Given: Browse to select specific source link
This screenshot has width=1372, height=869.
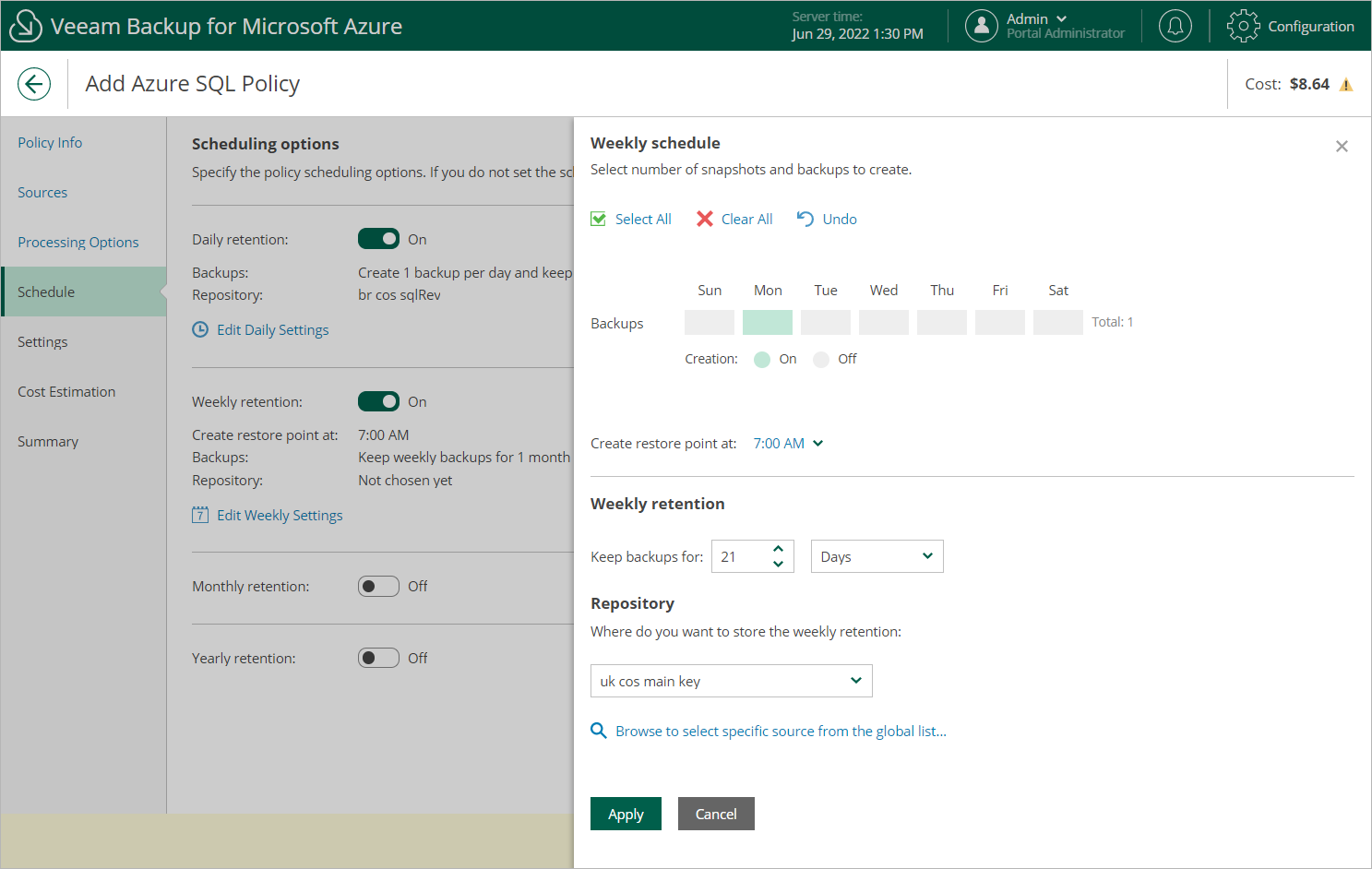Looking at the screenshot, I should pyautogui.click(x=781, y=732).
